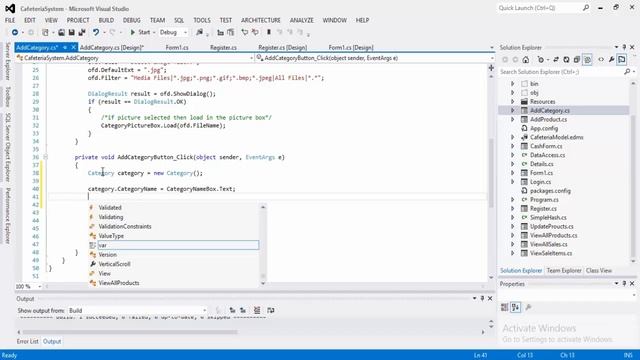
Task: Click the Property Pages wrench in Properties panel
Action: pyautogui.click(x=529, y=307)
